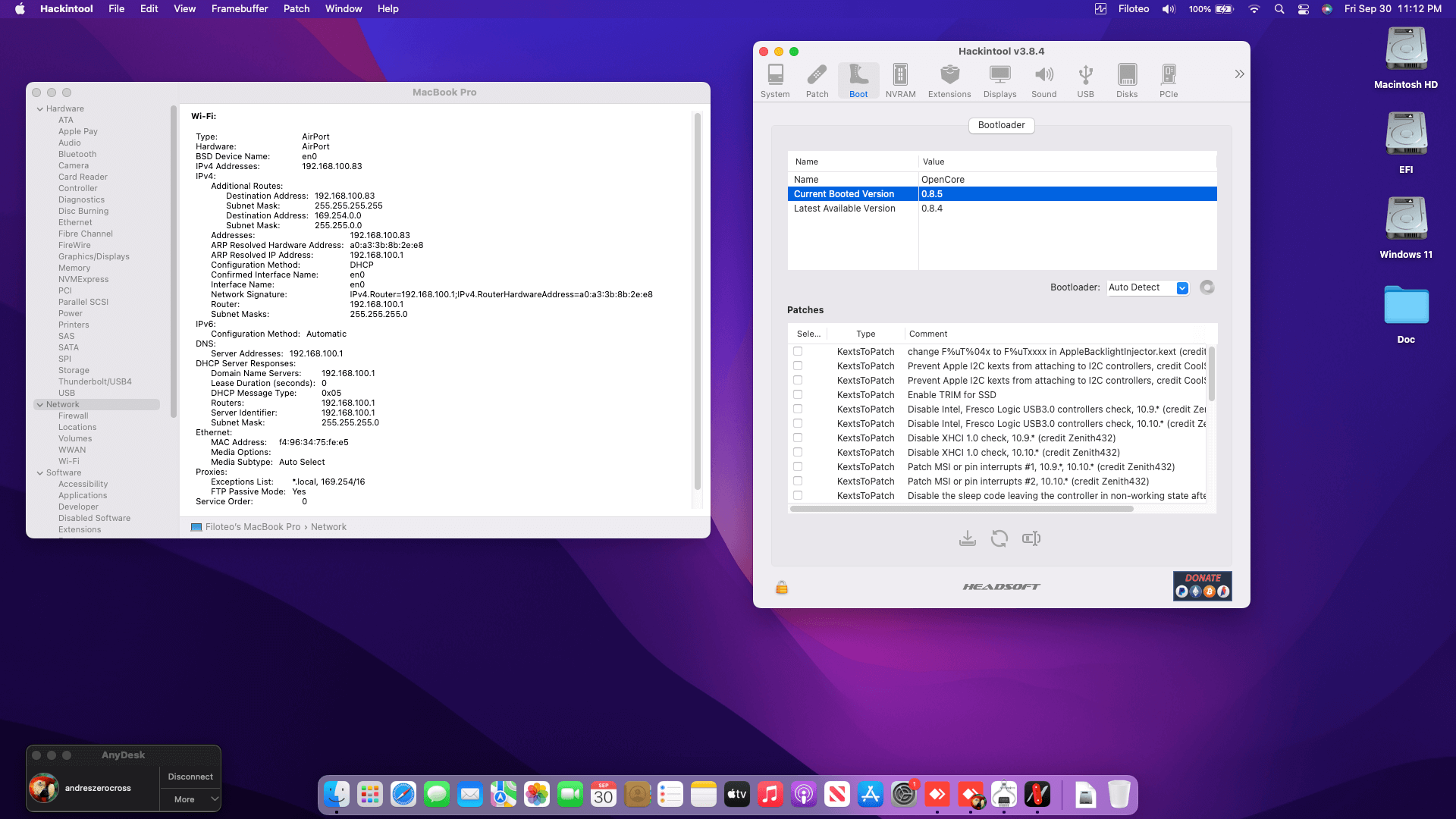Image resolution: width=1456 pixels, height=819 pixels.
Task: Open the USB toolbar item
Action: [1085, 80]
